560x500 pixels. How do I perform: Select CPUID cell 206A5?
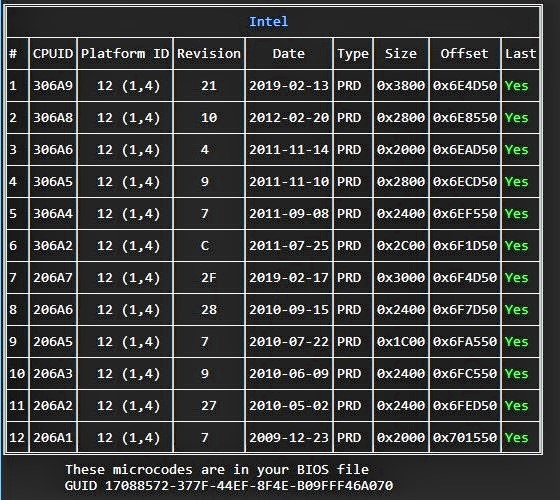[53, 342]
